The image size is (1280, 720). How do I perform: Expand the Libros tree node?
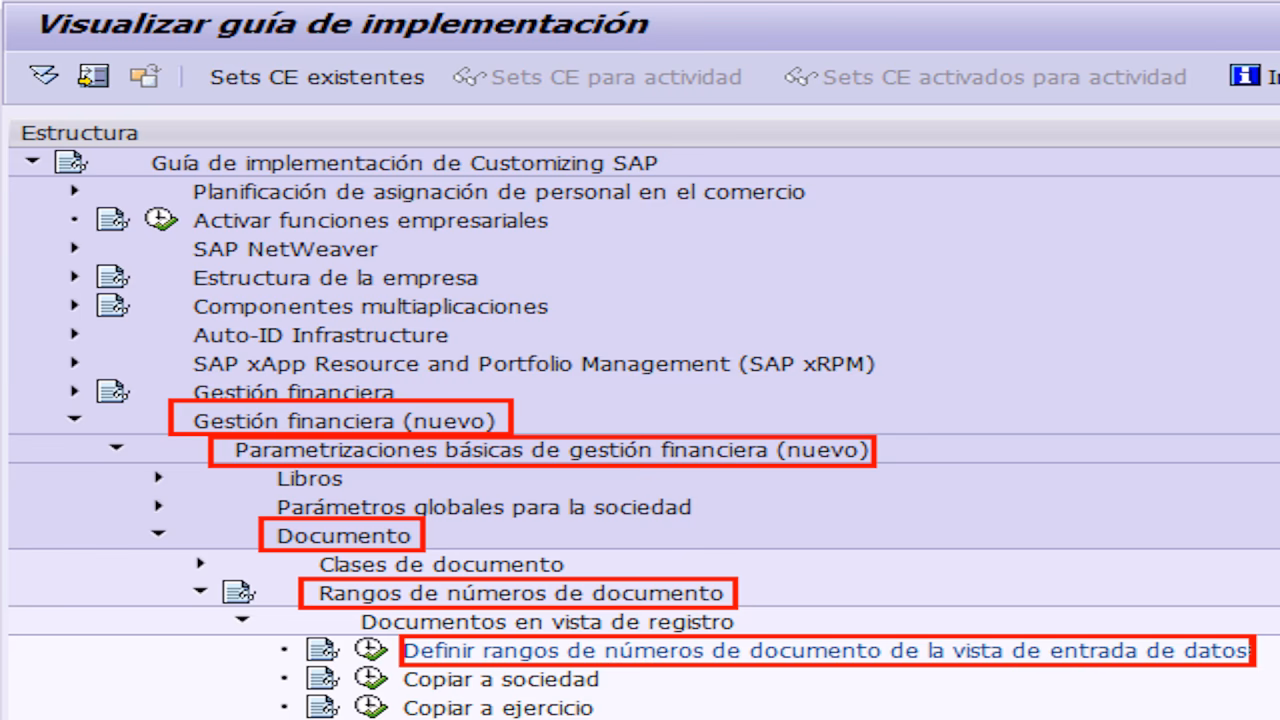tap(159, 479)
